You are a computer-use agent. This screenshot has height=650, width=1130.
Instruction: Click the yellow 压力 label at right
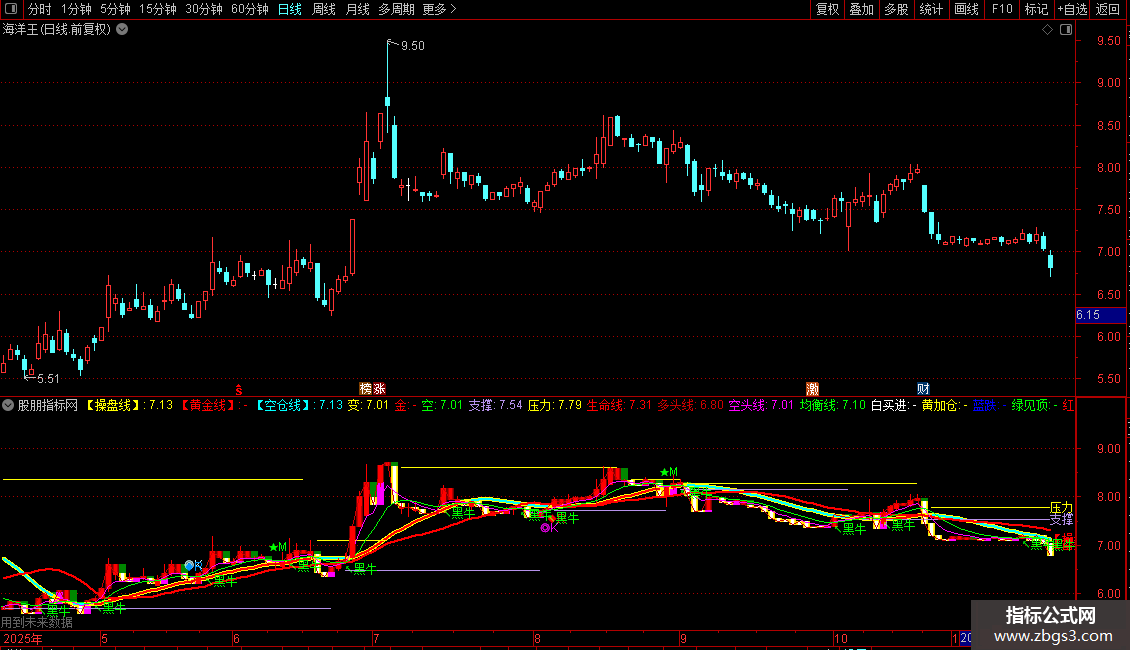[x=1062, y=507]
